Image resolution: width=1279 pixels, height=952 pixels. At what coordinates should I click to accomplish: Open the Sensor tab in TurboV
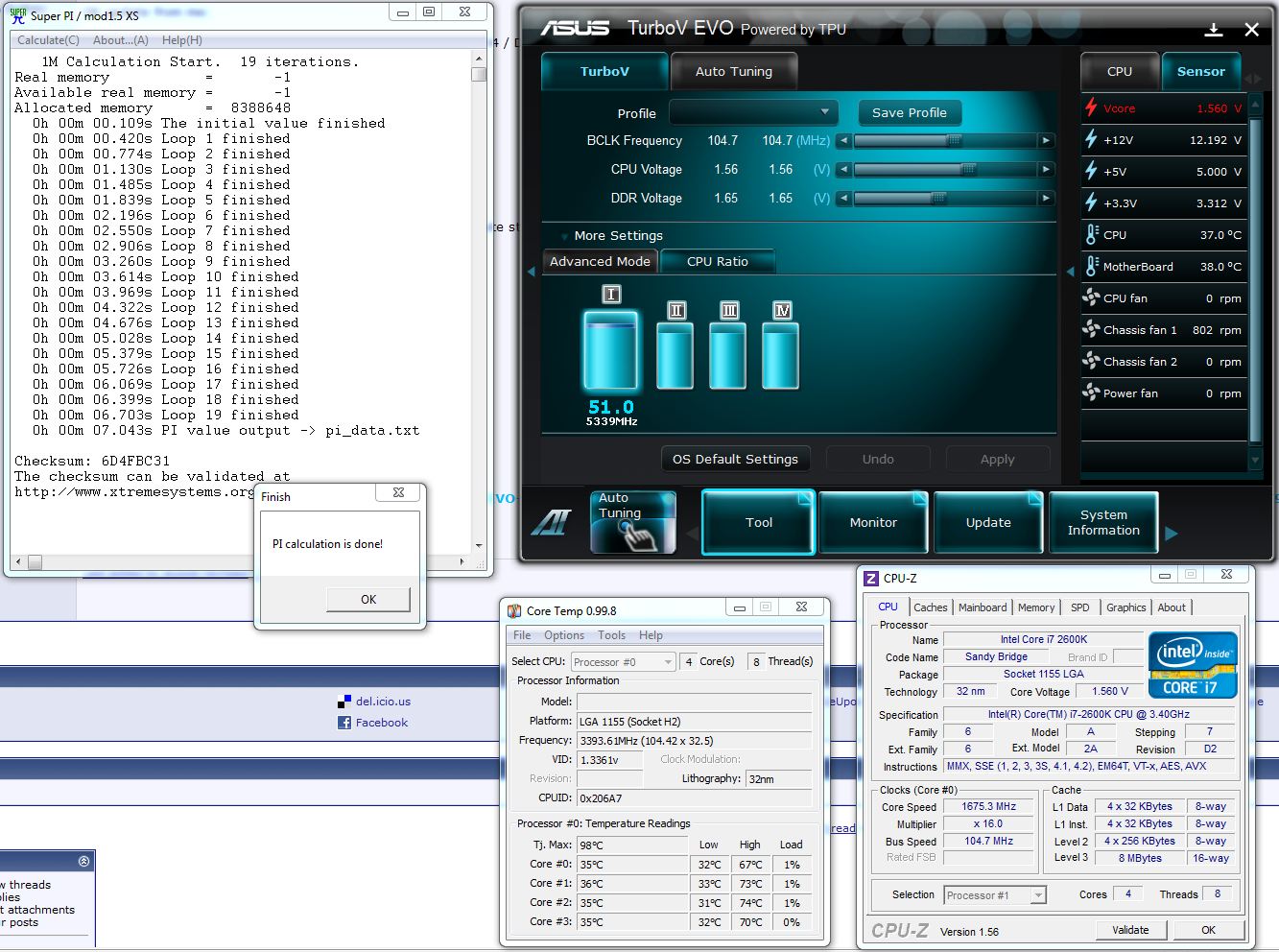[x=1200, y=71]
